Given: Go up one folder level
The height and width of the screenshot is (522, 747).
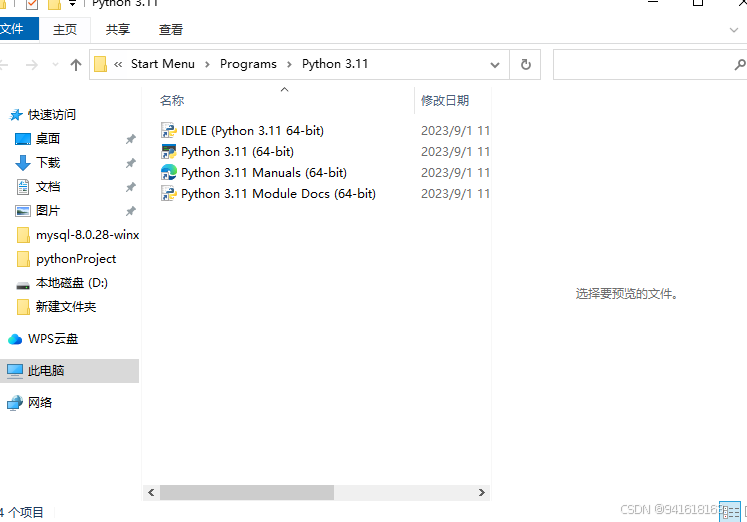Looking at the screenshot, I should click(x=76, y=65).
